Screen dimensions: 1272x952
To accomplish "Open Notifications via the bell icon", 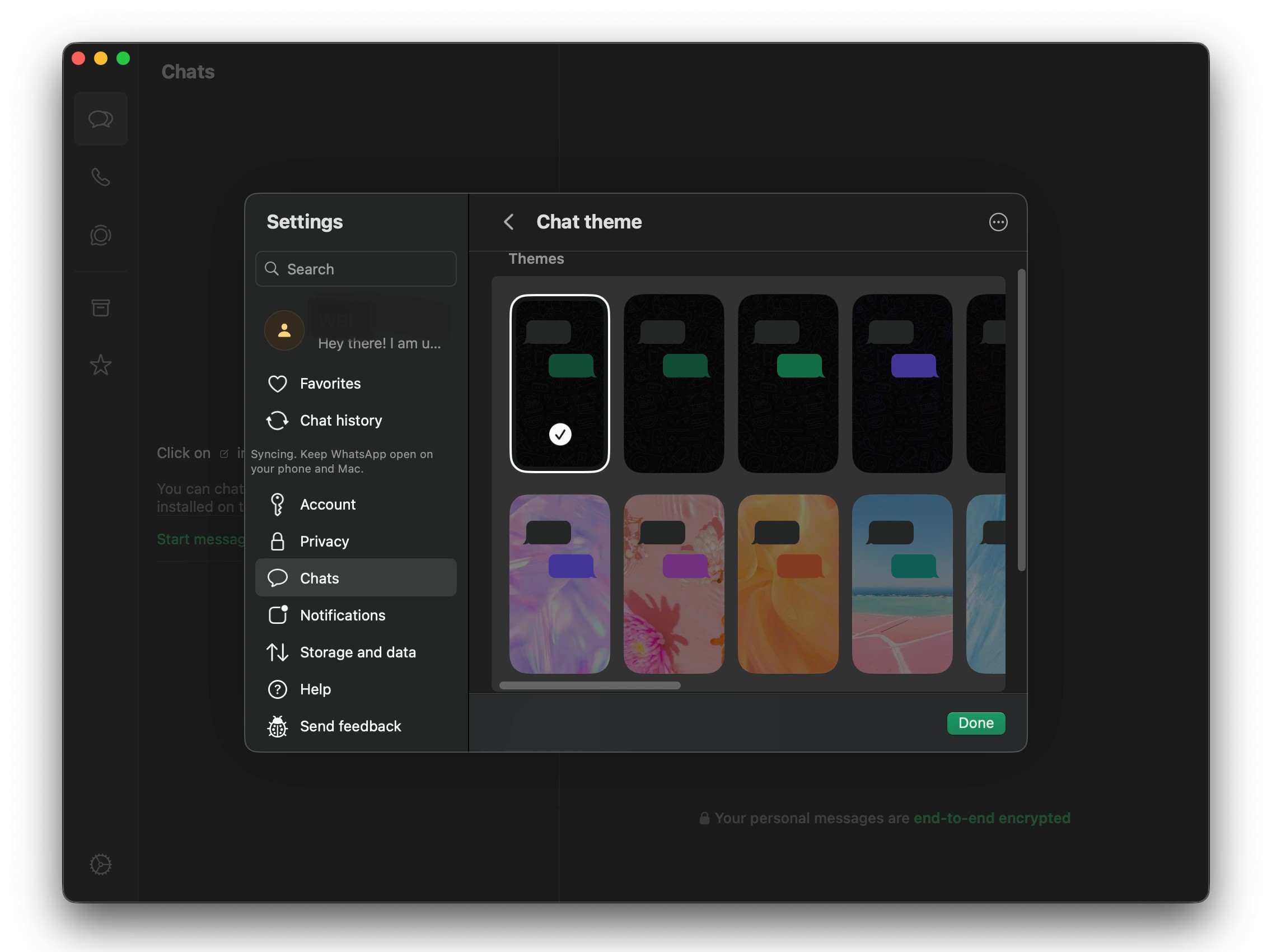I will click(278, 615).
